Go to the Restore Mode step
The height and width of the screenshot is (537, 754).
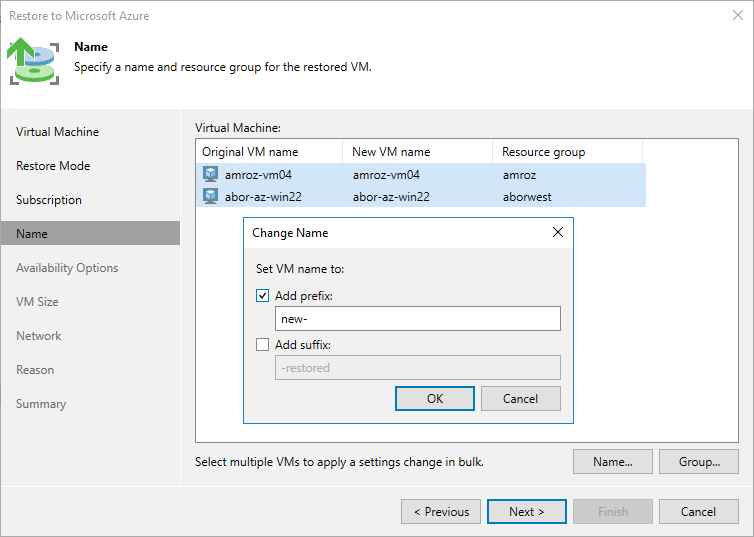point(53,166)
